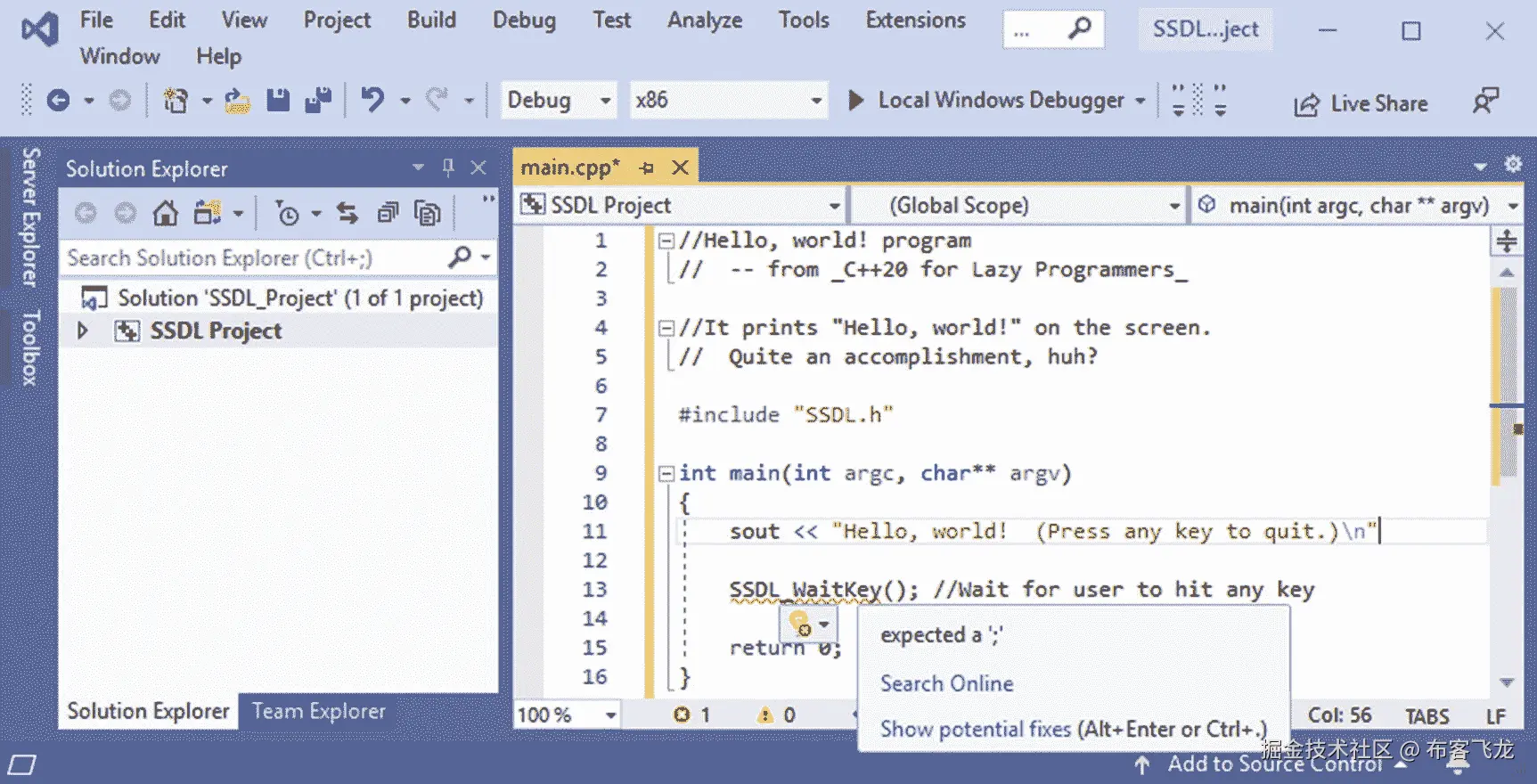Open Solution Explorer window position dropdown
This screenshot has height=784, width=1537.
point(418,167)
